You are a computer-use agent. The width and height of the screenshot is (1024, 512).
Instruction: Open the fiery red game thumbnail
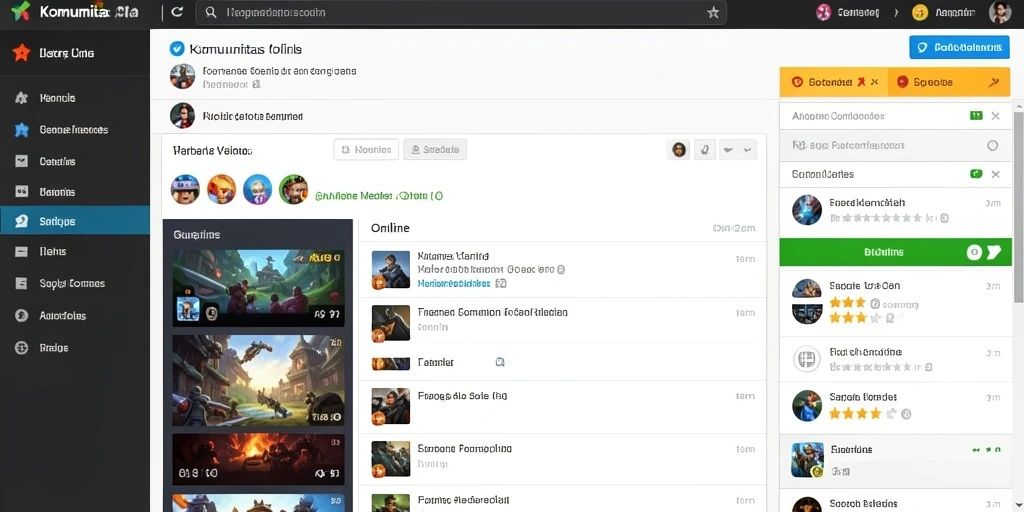[x=258, y=459]
